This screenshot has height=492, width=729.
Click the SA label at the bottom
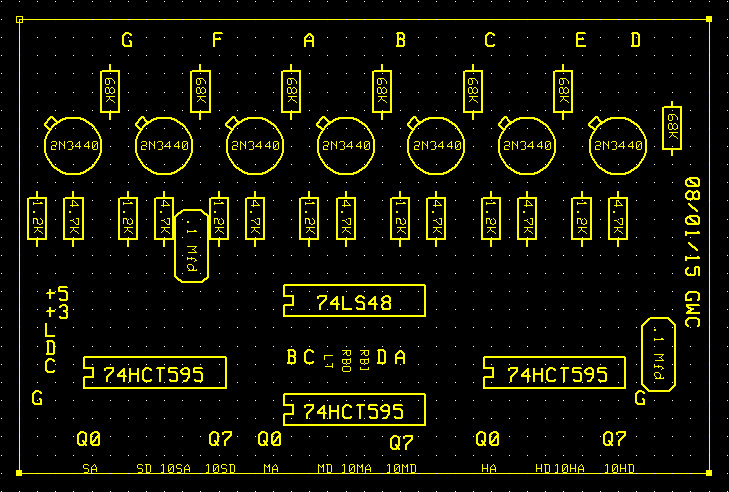90,468
